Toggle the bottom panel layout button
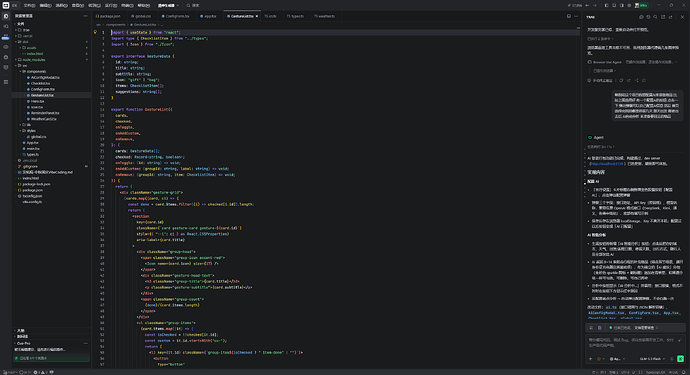Screen dimensions: 690x375 click(x=614, y=5)
